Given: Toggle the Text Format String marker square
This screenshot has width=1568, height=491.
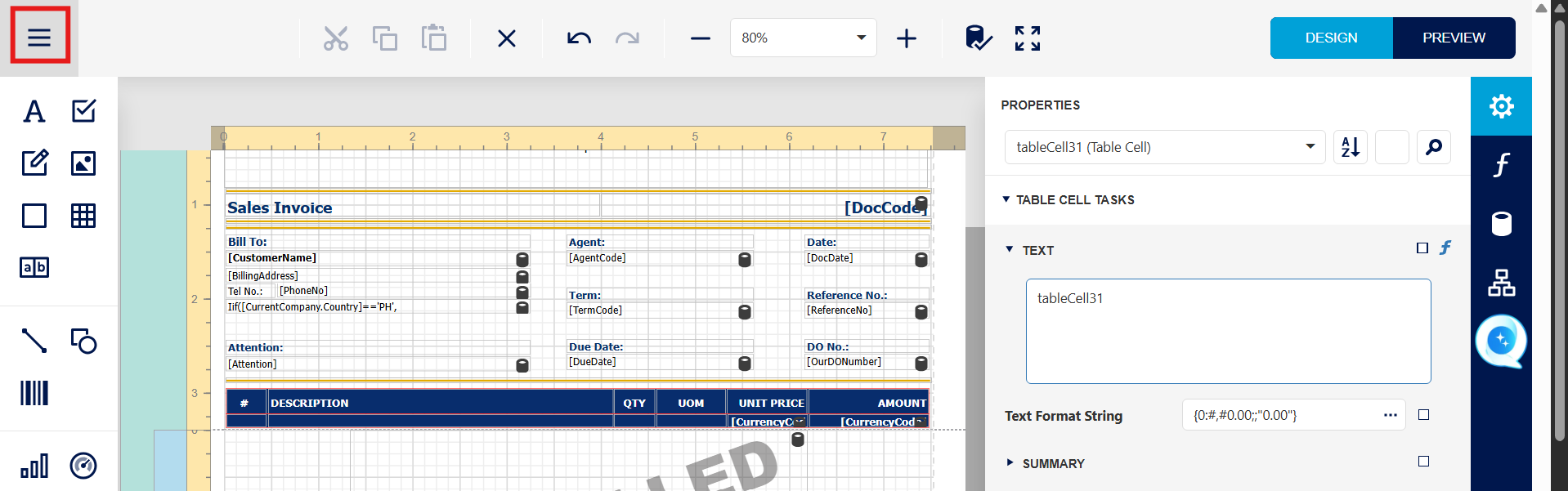Looking at the screenshot, I should click(x=1423, y=415).
